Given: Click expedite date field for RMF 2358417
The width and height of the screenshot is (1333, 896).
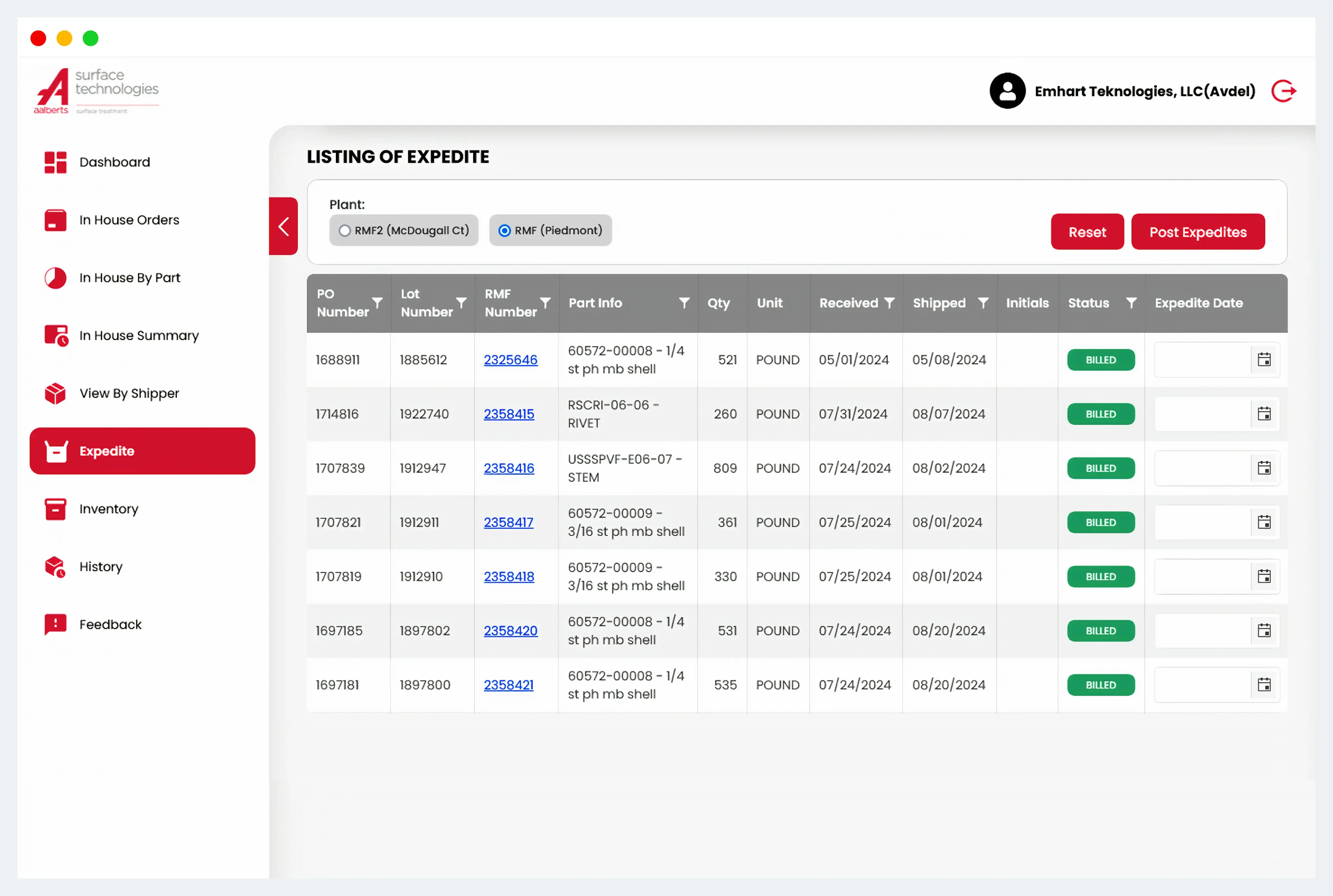Looking at the screenshot, I should tap(1202, 522).
